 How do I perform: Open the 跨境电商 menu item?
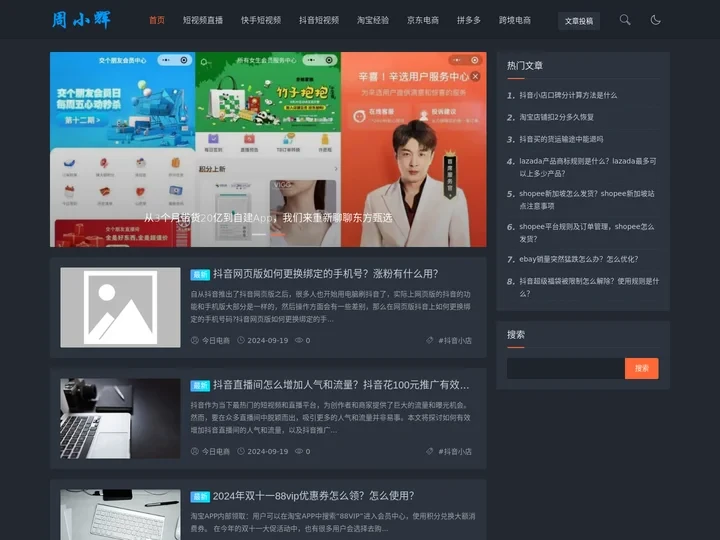(x=515, y=20)
